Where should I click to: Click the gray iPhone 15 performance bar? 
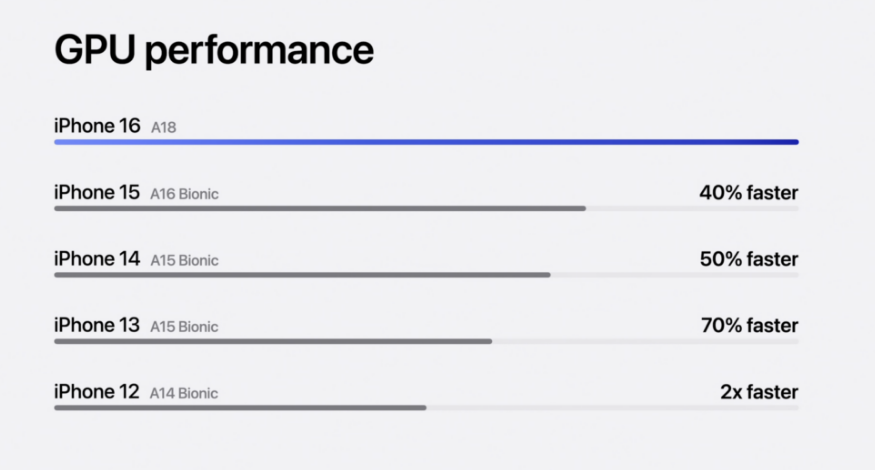[x=320, y=208]
